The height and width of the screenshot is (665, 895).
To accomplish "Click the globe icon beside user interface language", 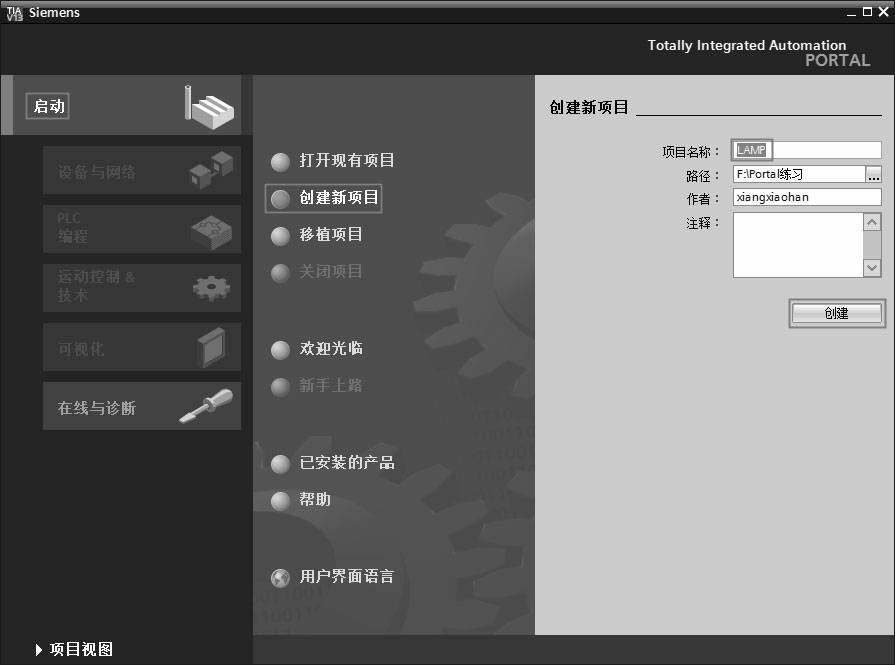I will tap(281, 578).
